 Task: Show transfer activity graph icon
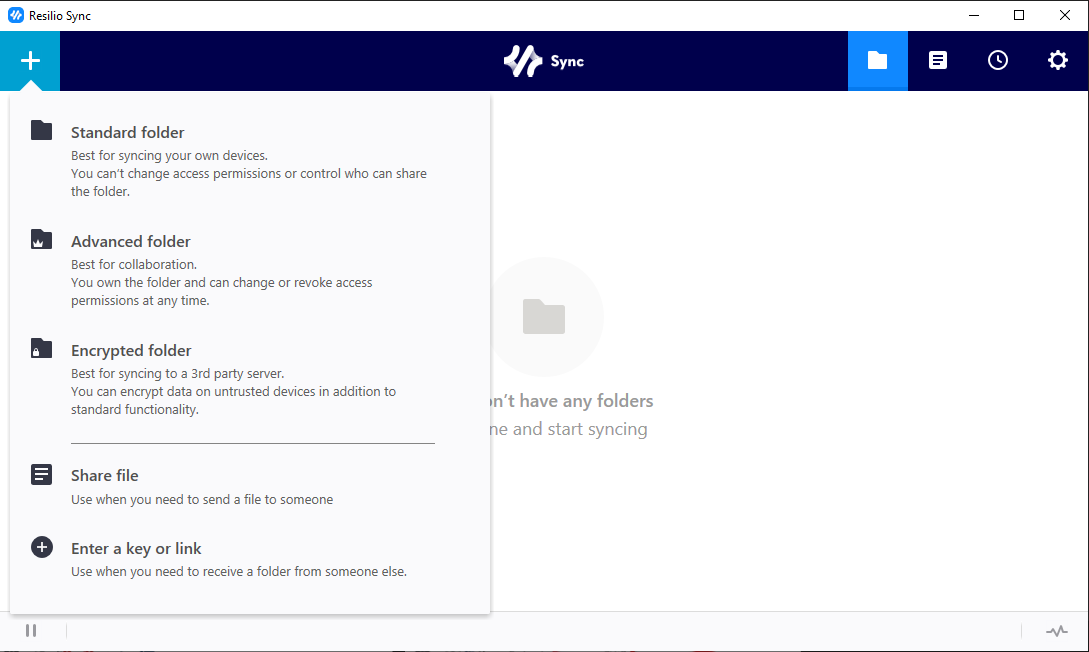pyautogui.click(x=1056, y=630)
